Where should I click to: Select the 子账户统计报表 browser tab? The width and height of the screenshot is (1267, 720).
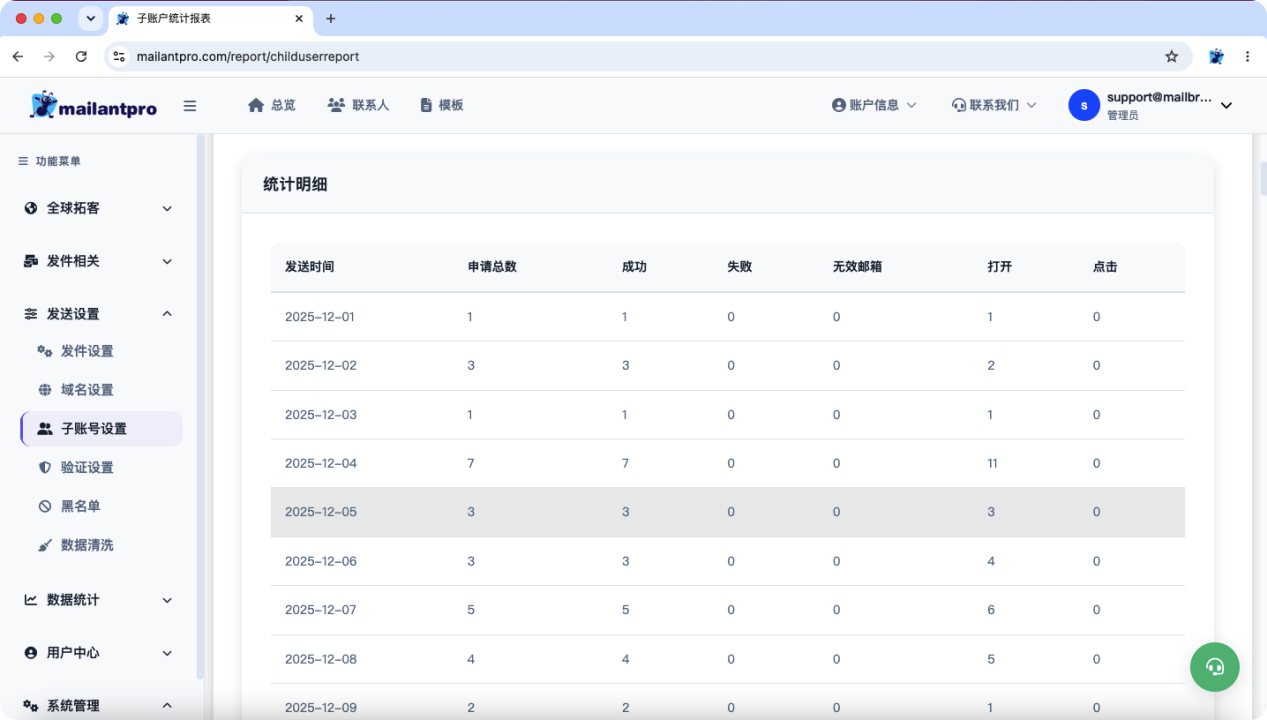click(209, 19)
